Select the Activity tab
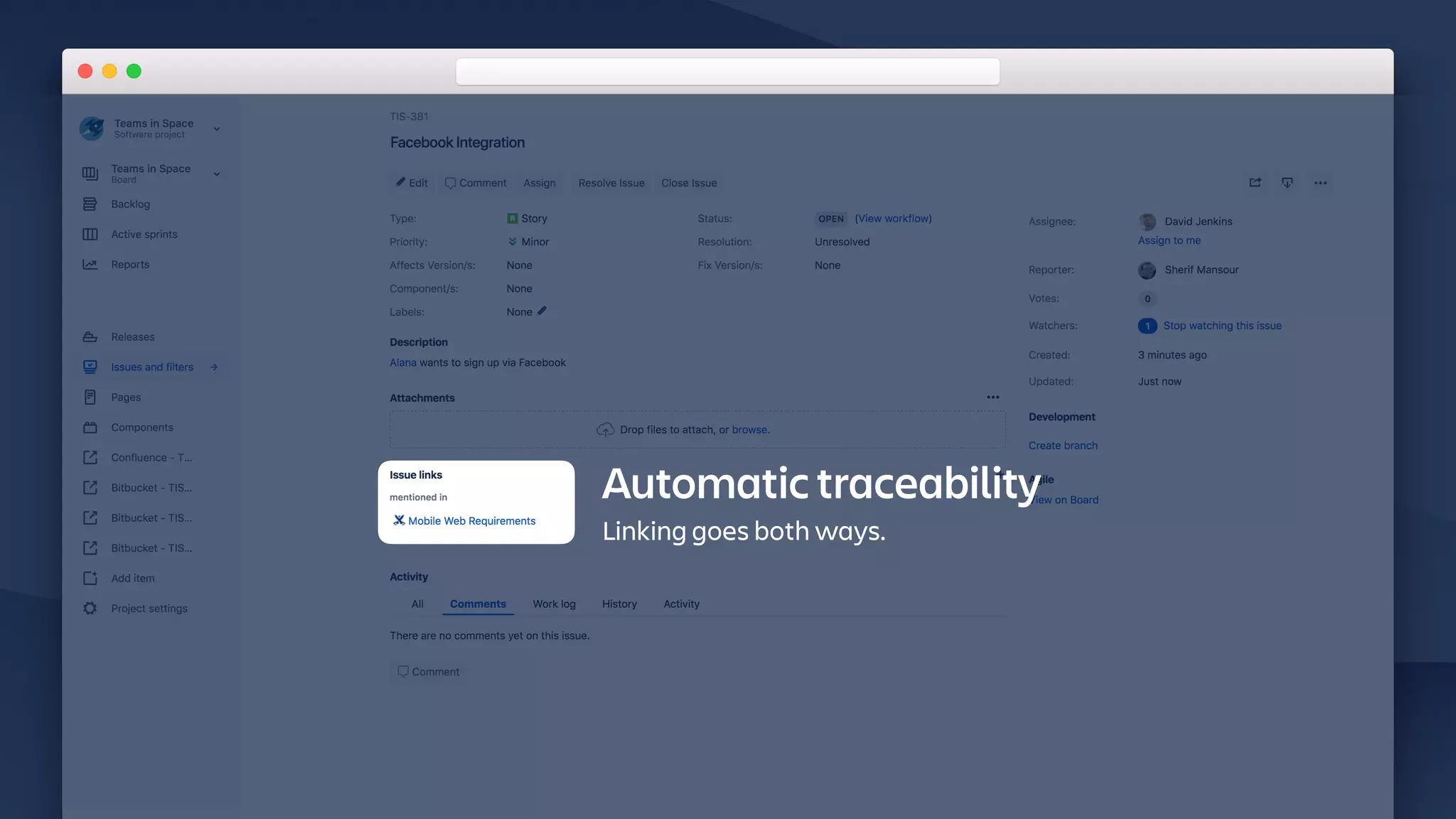The height and width of the screenshot is (819, 1456). (681, 604)
